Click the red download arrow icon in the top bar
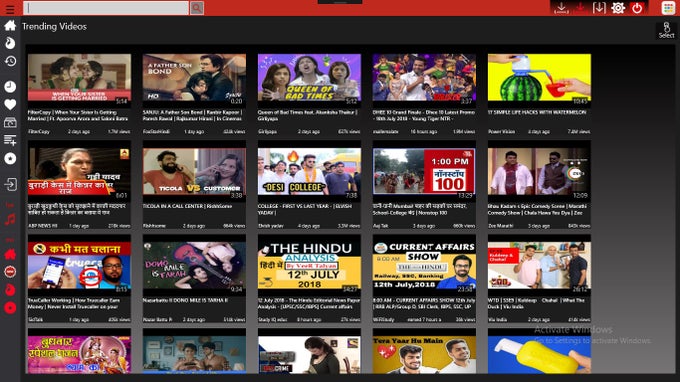Viewport: 680px width, 382px height. tap(580, 8)
